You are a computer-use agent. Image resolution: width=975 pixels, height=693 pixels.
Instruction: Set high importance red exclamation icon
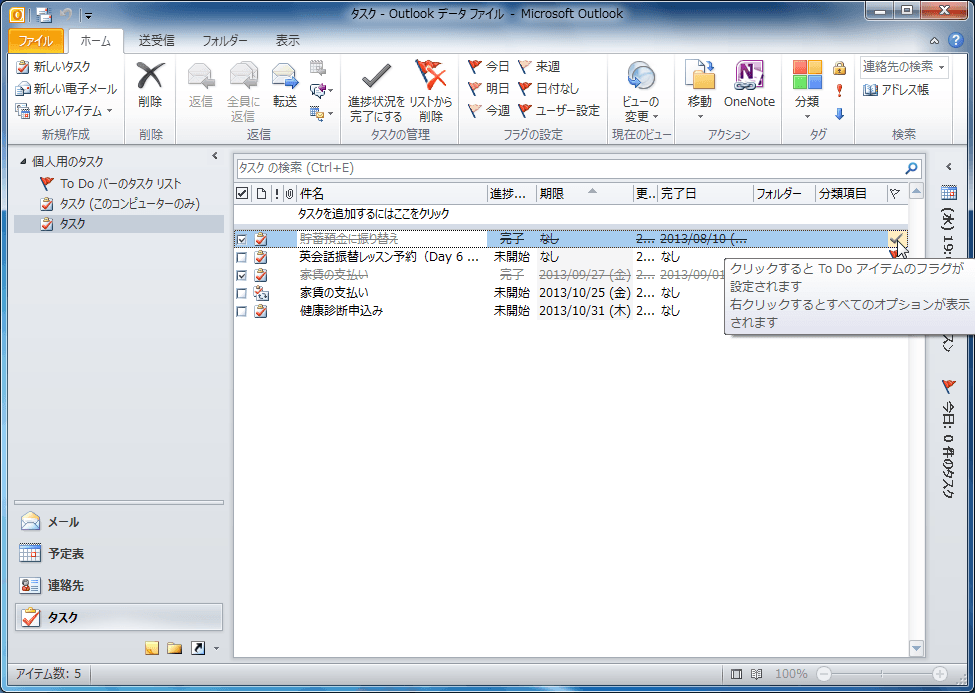pos(839,90)
